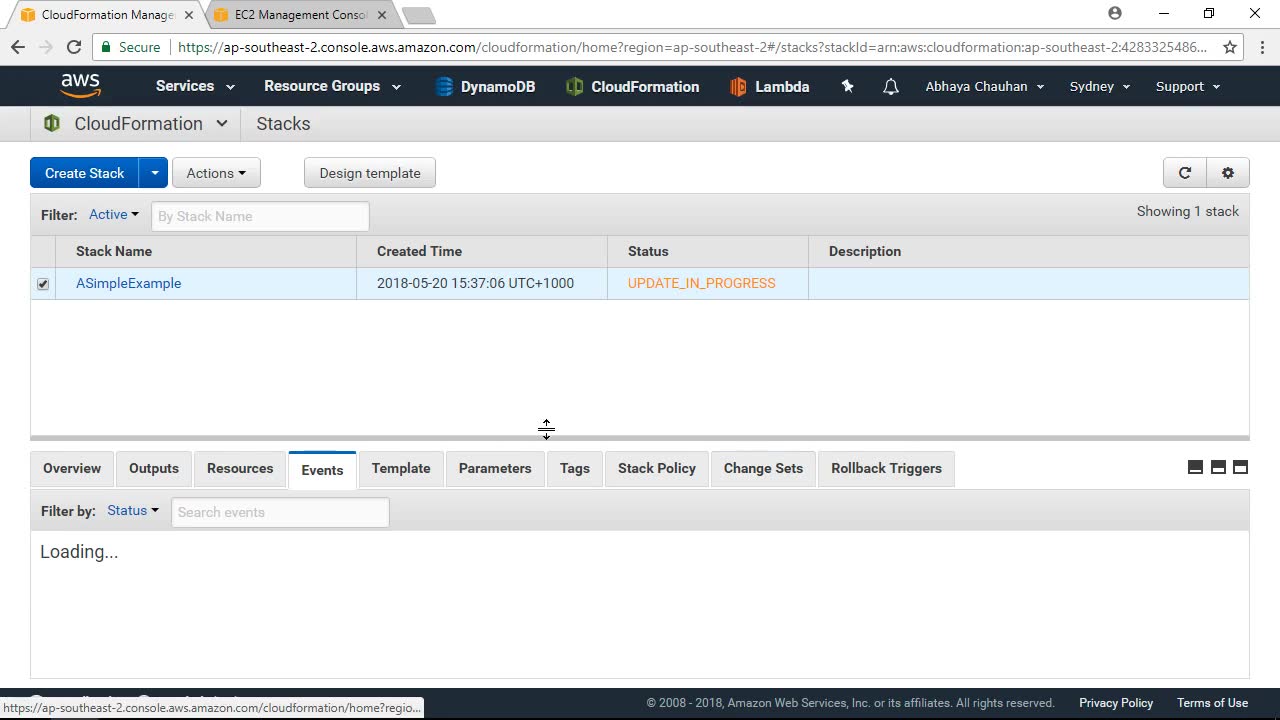Focus the Search events field
Viewport: 1280px width, 720px height.
[x=280, y=512]
